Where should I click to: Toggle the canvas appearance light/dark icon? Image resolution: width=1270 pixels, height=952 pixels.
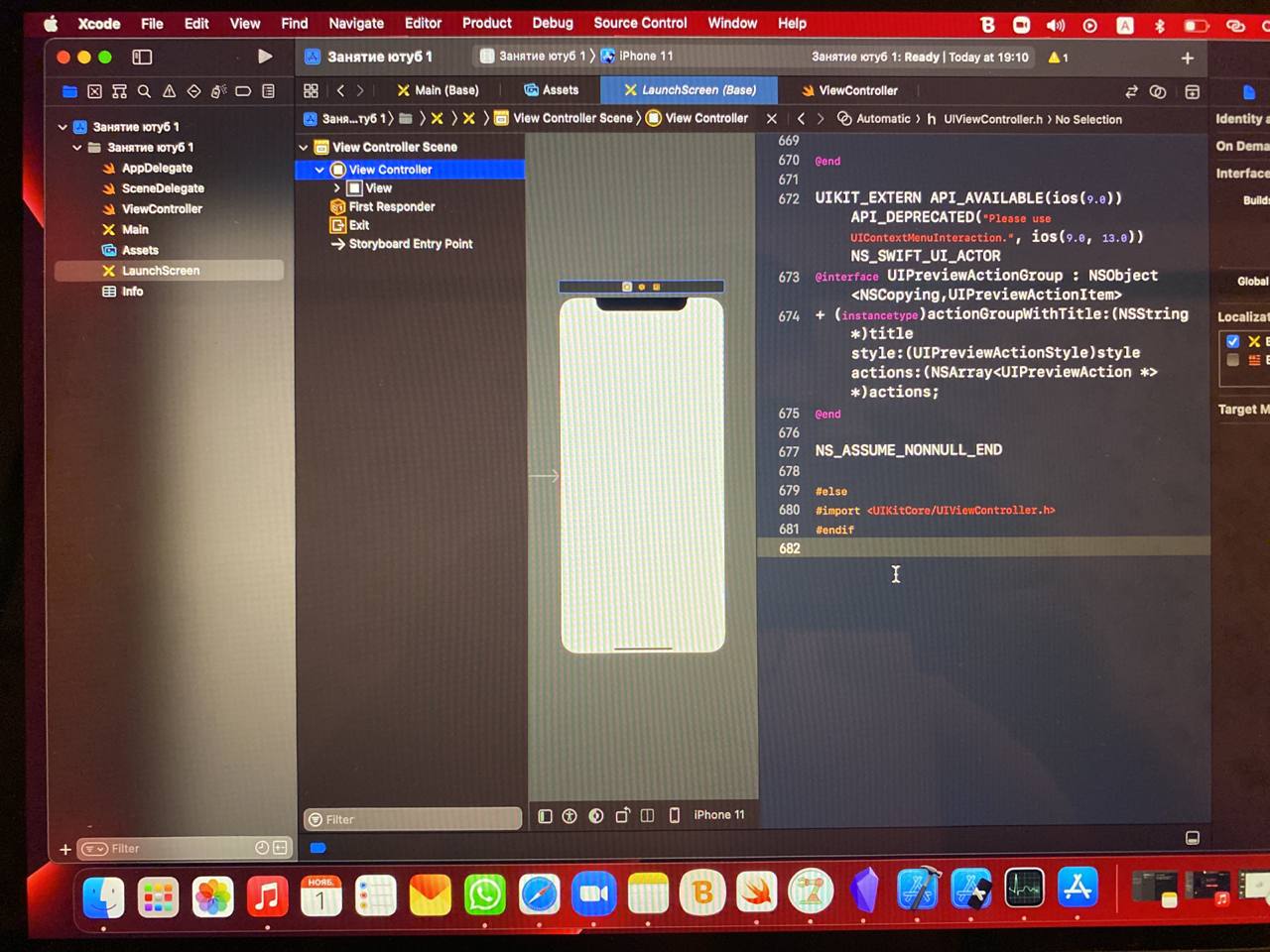(595, 816)
